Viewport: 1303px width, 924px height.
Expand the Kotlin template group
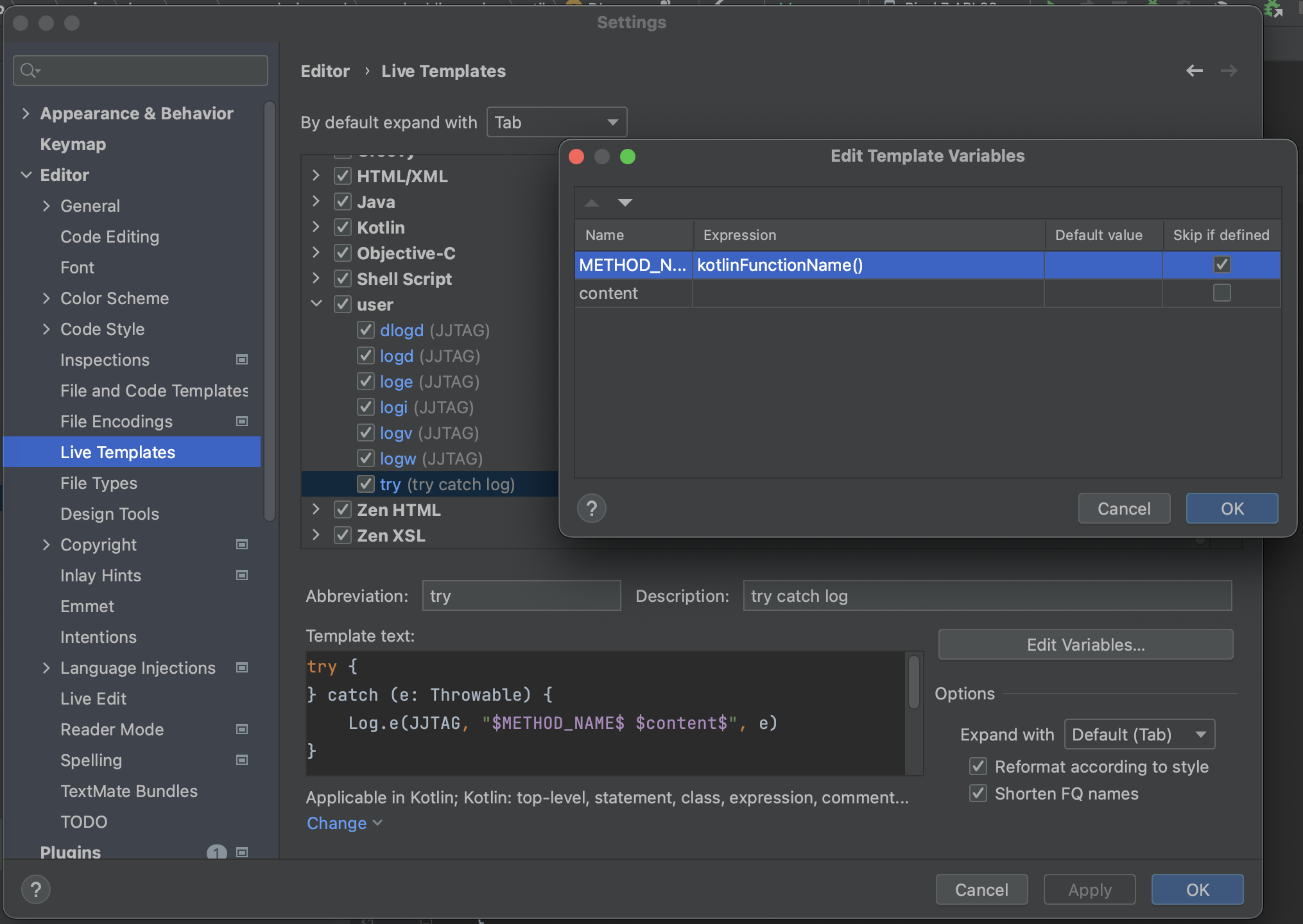click(x=316, y=227)
